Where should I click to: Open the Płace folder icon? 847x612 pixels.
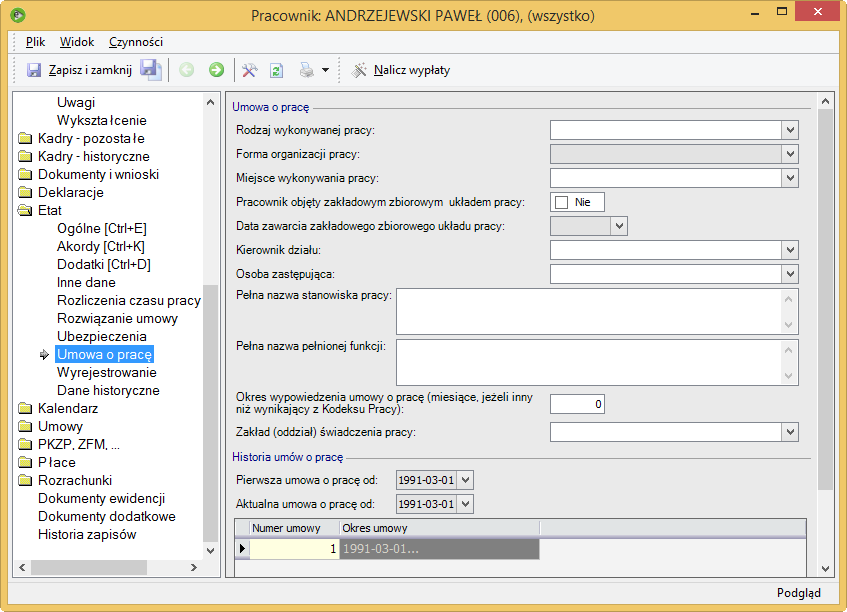tap(25, 462)
